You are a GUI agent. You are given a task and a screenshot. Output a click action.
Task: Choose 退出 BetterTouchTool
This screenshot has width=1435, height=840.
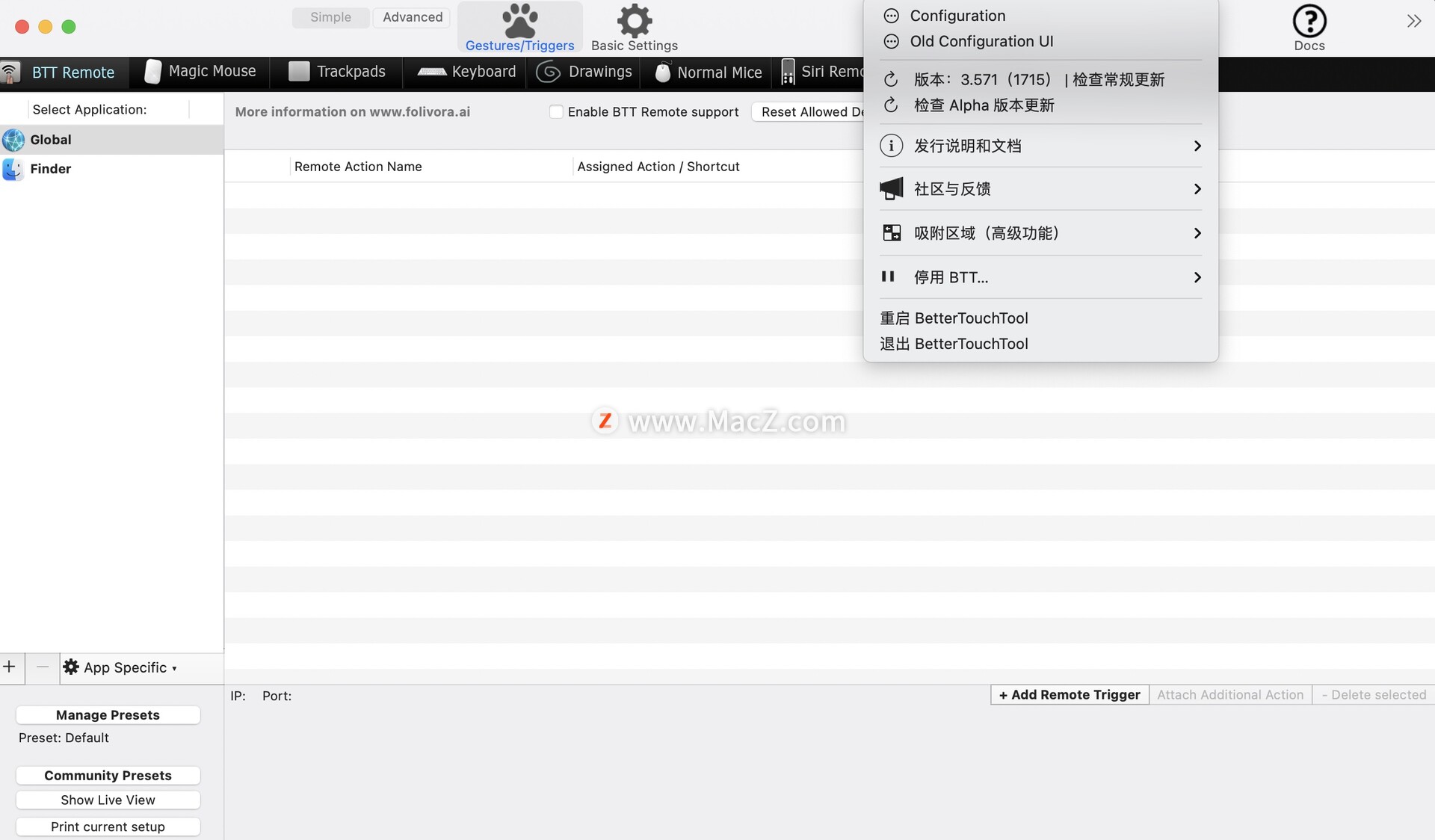[1040, 344]
